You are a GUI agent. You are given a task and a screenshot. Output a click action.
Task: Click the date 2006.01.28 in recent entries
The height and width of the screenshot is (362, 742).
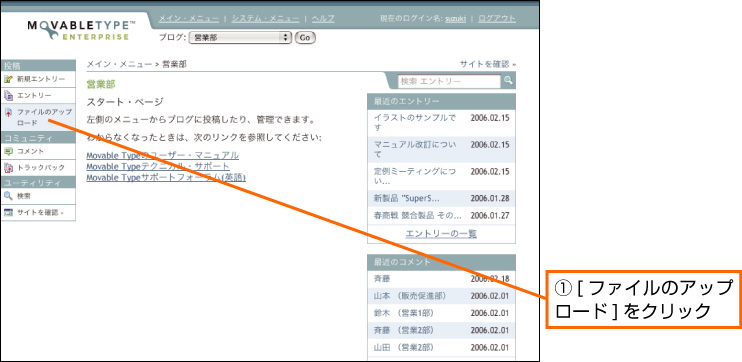[490, 198]
